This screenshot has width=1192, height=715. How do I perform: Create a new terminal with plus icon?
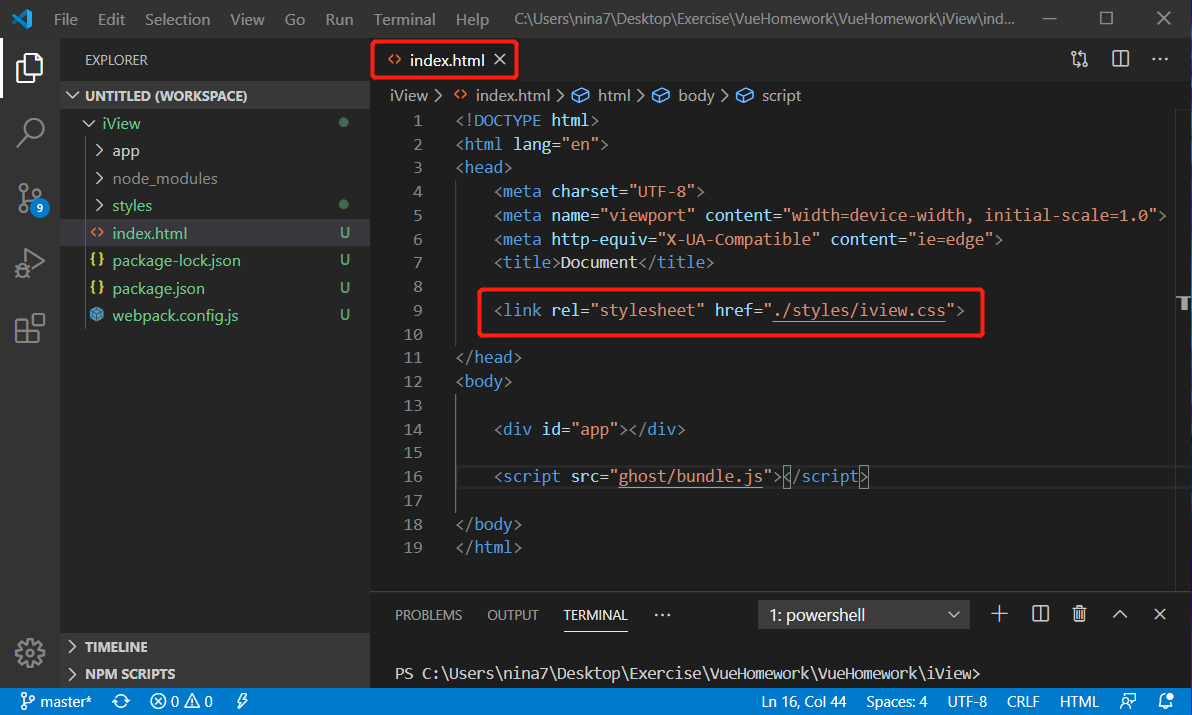pos(999,614)
